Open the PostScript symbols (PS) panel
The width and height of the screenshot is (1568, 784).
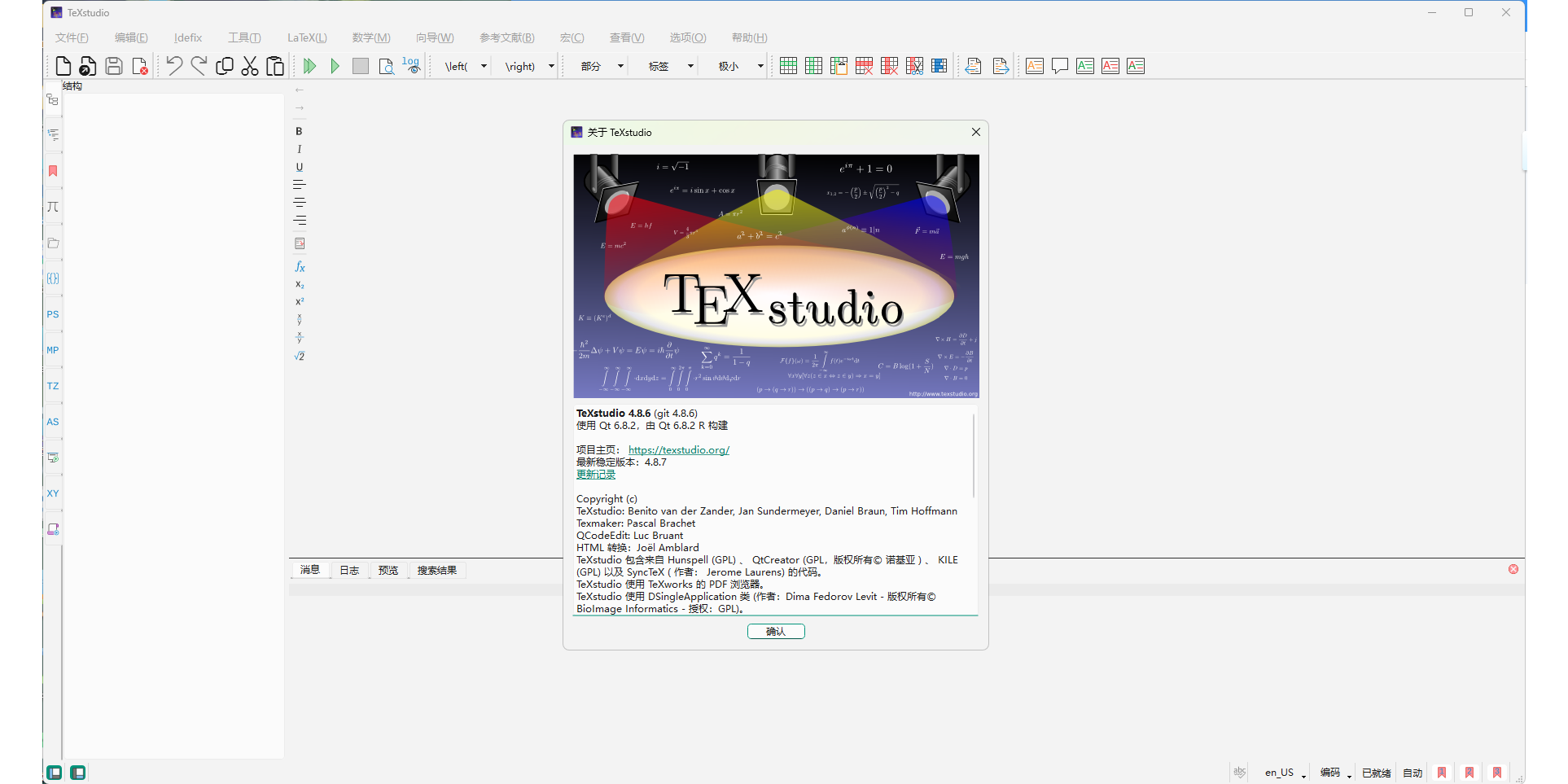[52, 314]
